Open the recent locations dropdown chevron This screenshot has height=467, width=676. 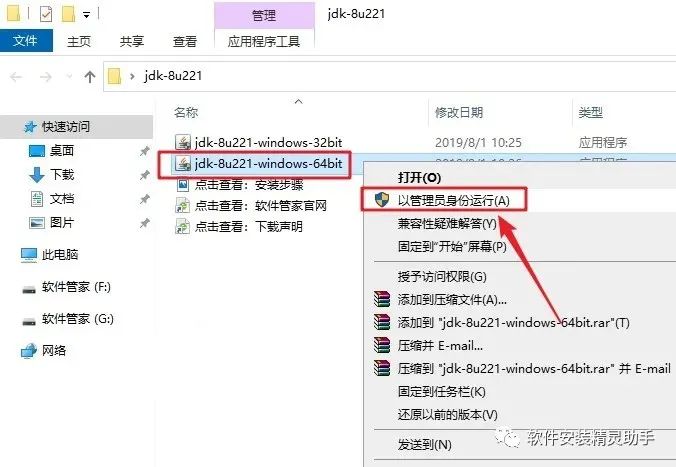69,77
